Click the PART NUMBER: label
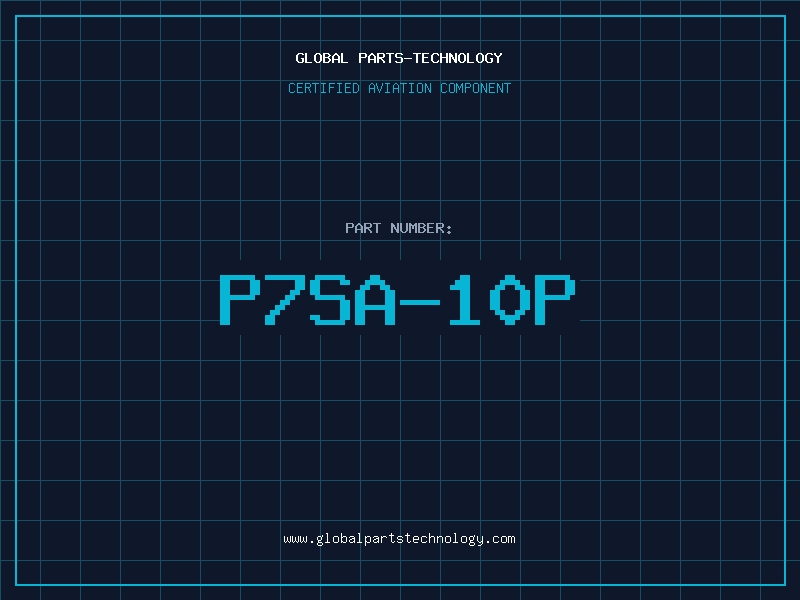The width and height of the screenshot is (800, 600). (x=398, y=228)
